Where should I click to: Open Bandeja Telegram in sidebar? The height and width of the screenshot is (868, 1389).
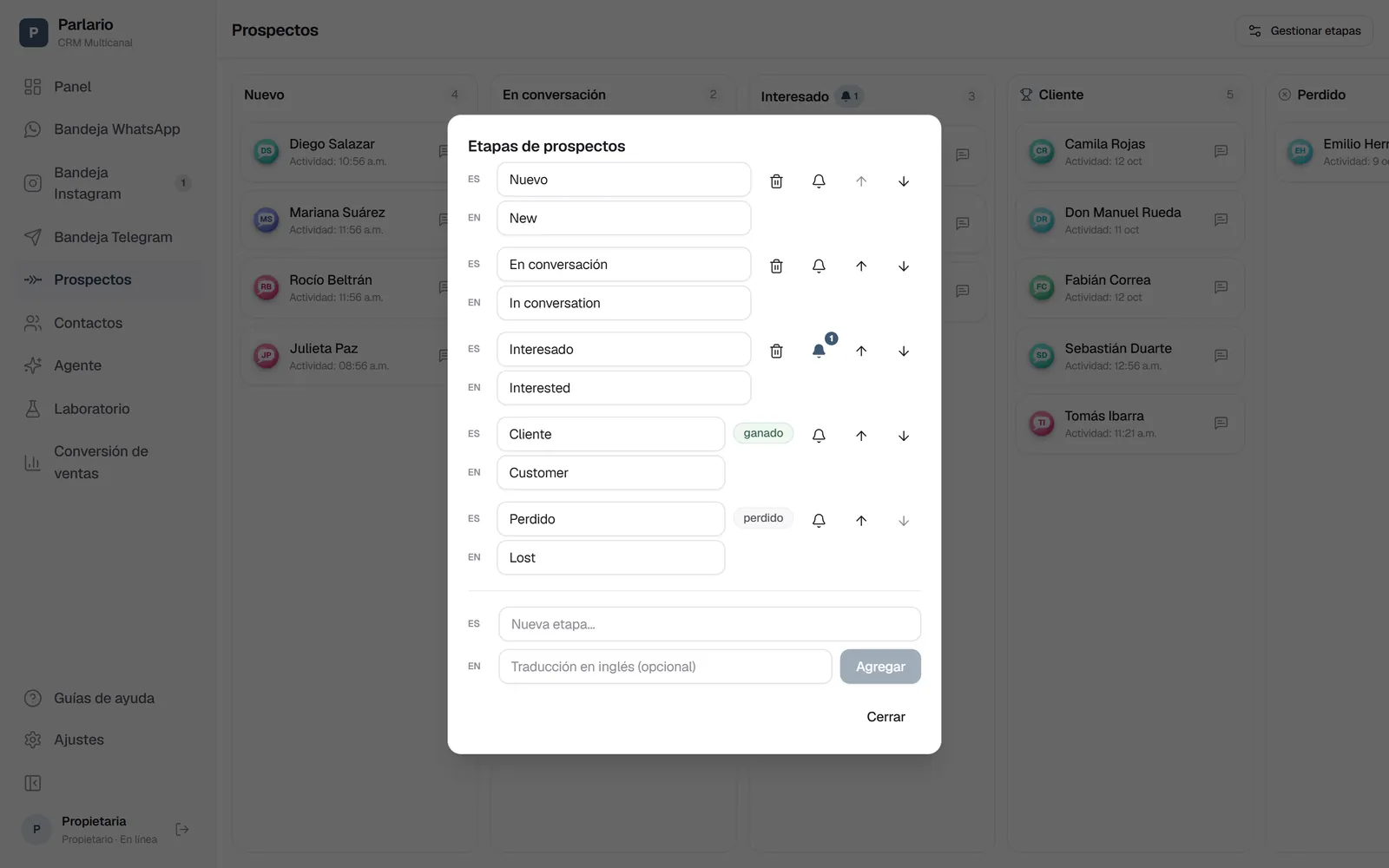pyautogui.click(x=108, y=237)
